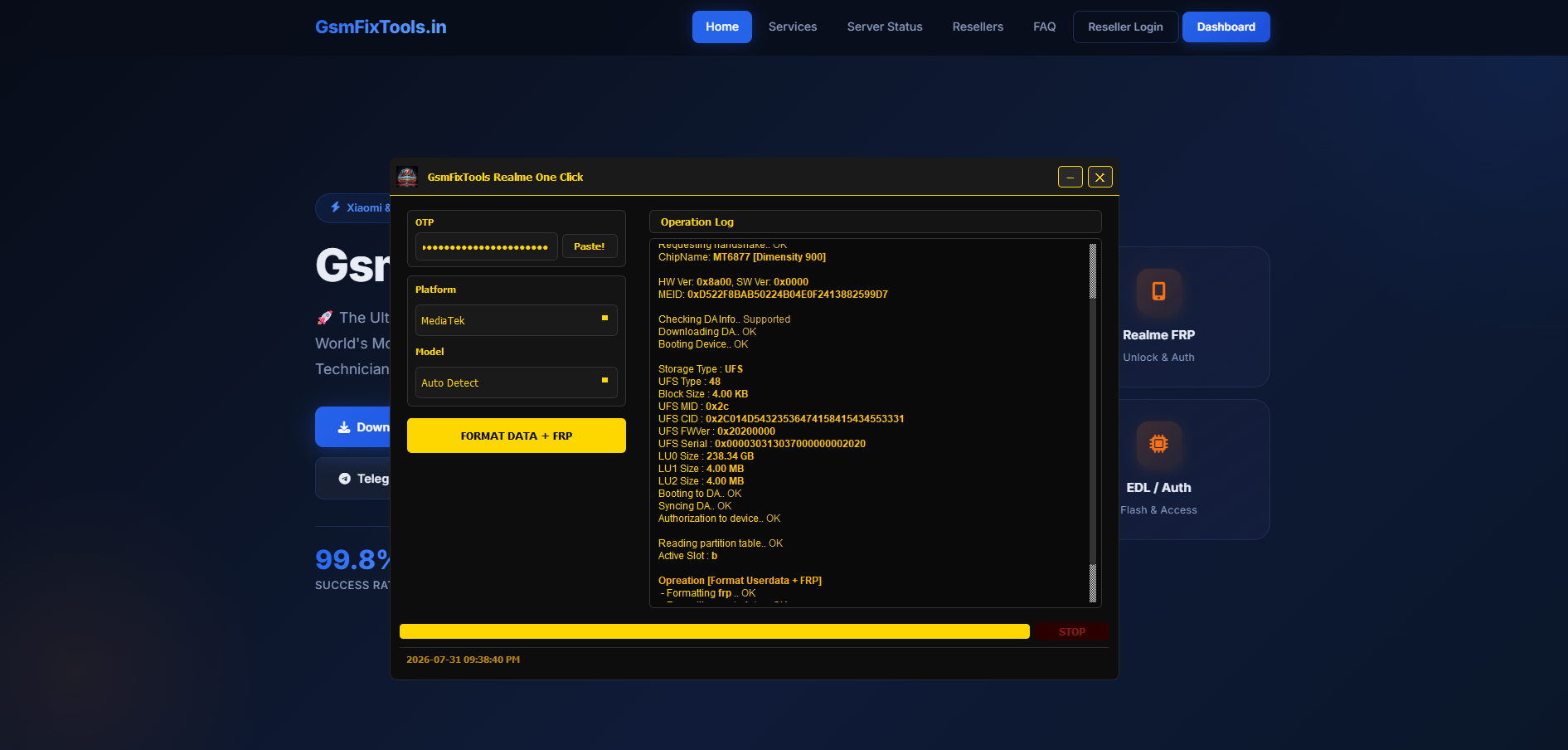Click the Paste! button
1568x750 pixels.
tap(590, 246)
